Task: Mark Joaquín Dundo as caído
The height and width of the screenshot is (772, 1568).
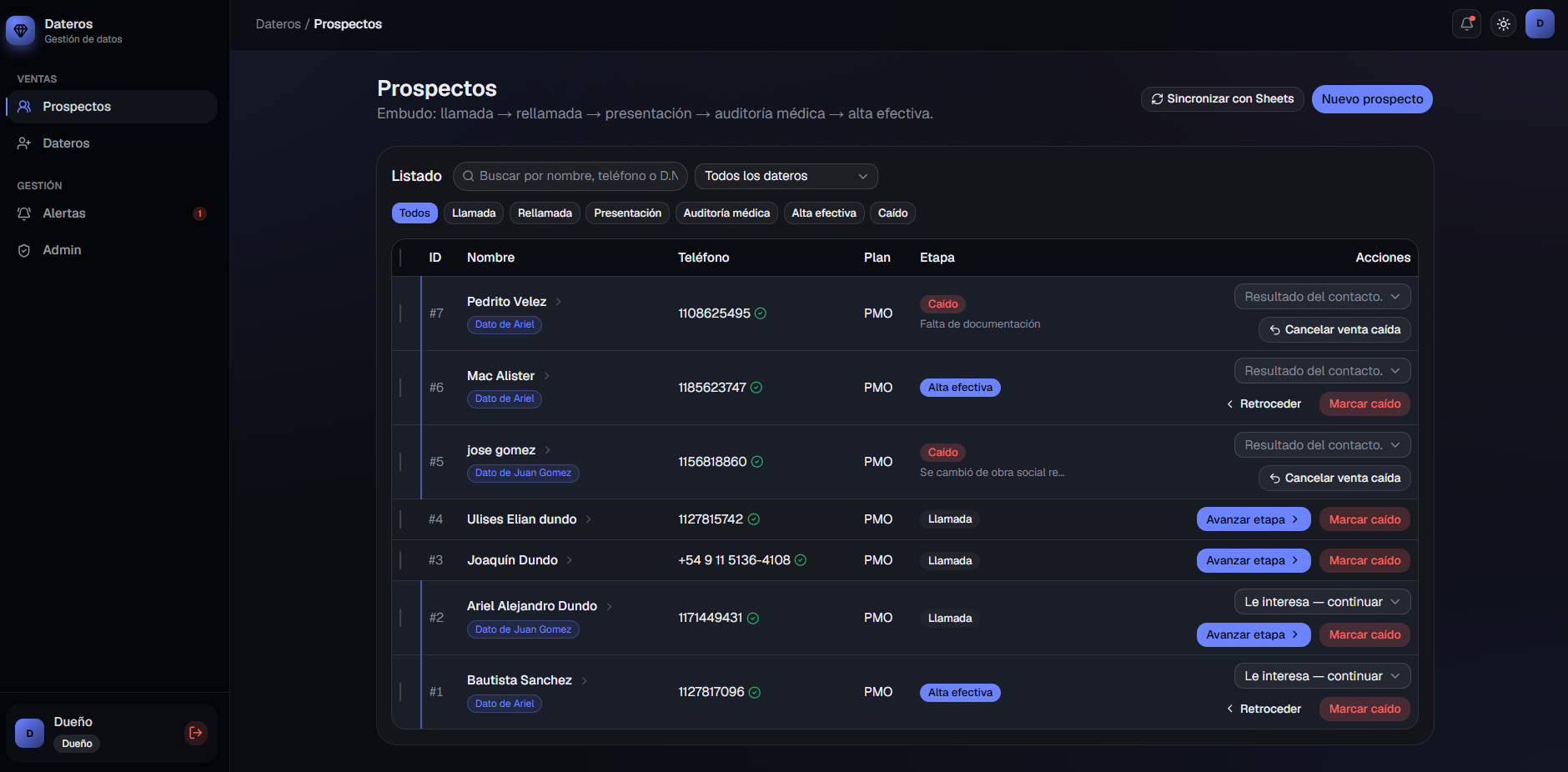Action: 1364,560
